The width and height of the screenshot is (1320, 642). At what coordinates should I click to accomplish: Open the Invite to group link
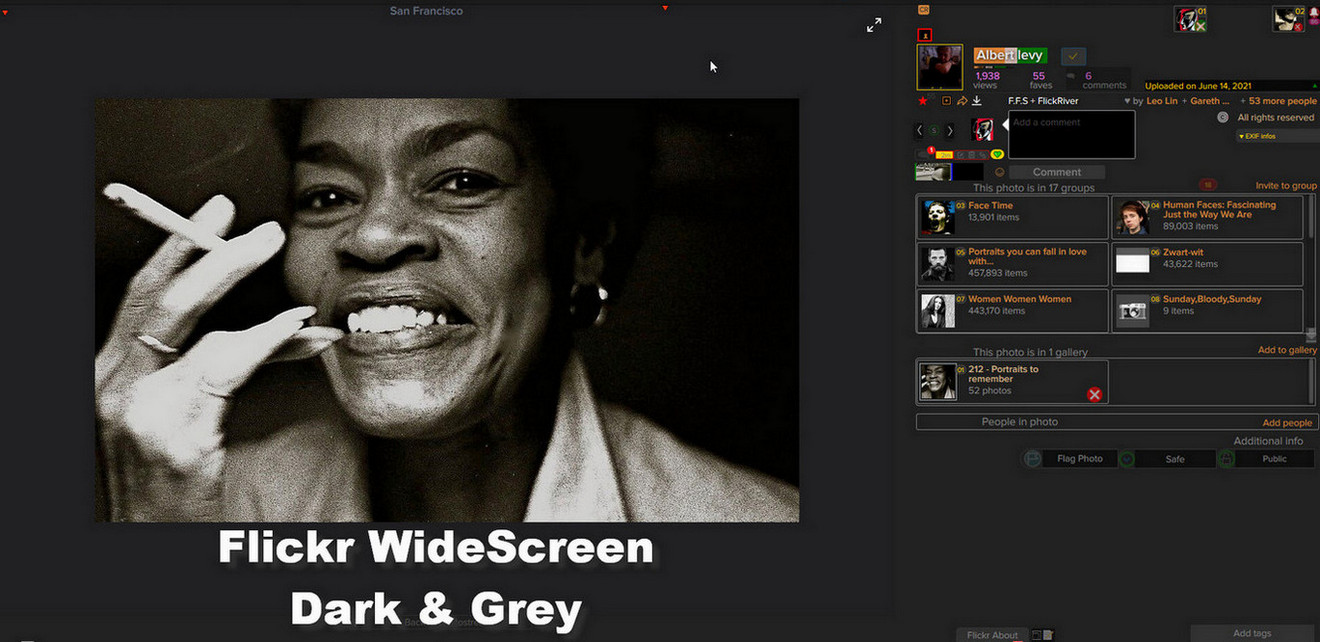(1287, 185)
